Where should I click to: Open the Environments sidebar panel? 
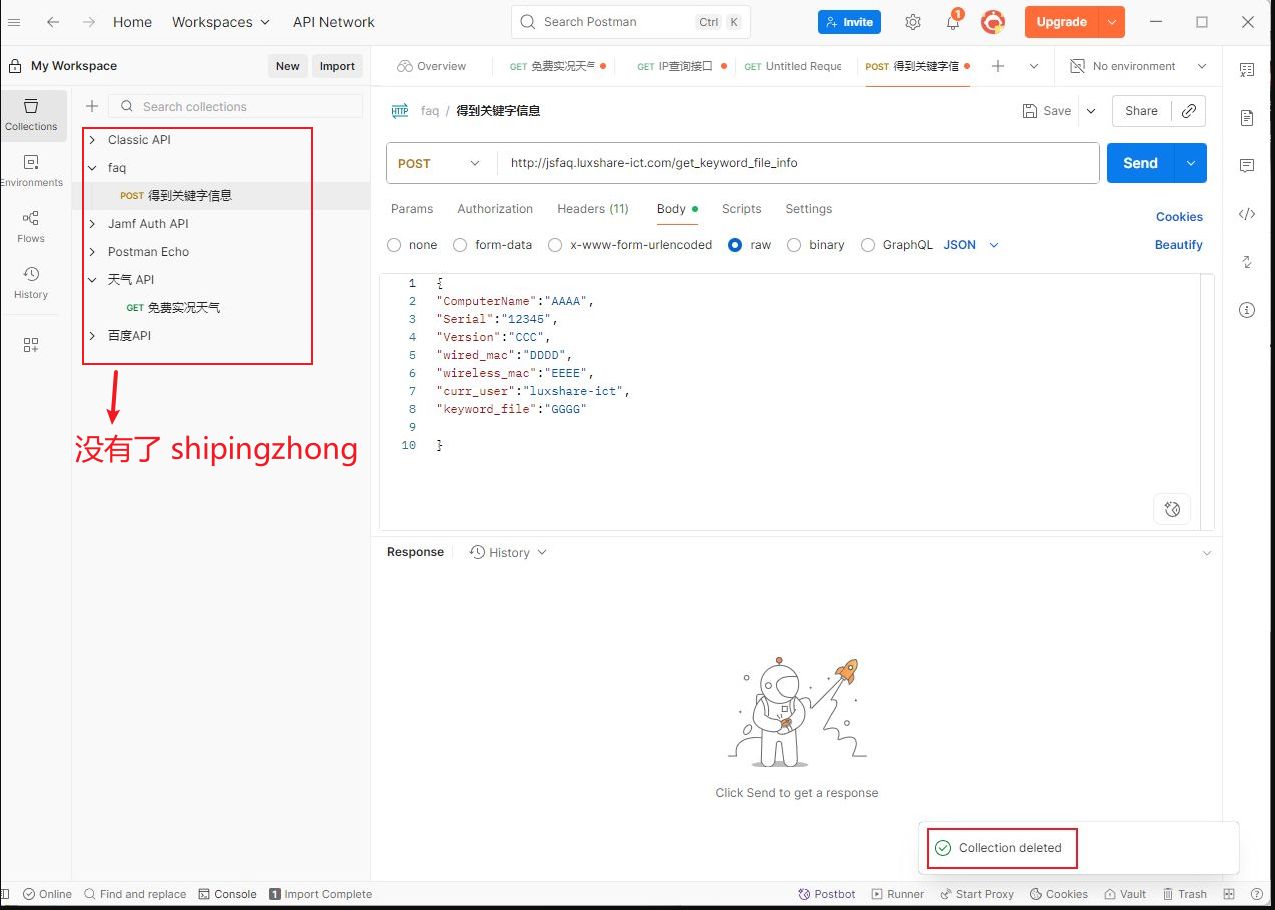(31, 170)
